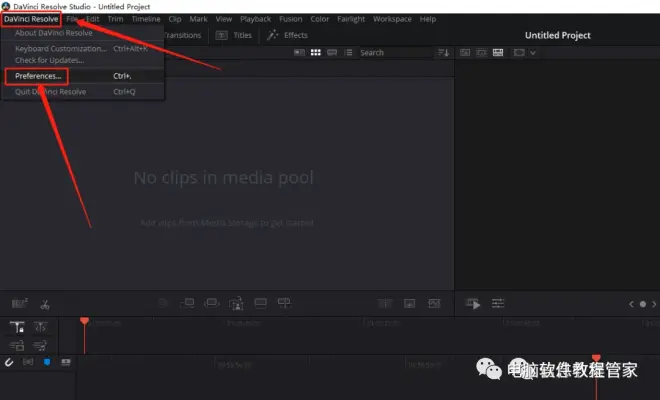Click the Titles icon
This screenshot has height=400, width=660.
[x=221, y=35]
